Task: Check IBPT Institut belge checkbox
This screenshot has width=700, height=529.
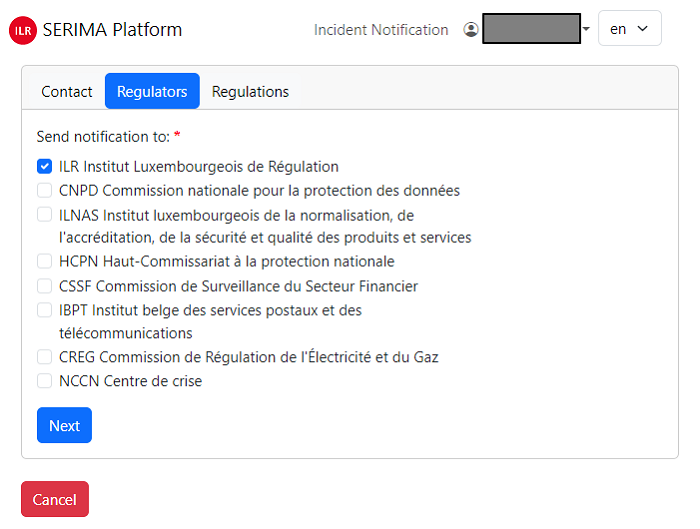Action: click(x=44, y=309)
